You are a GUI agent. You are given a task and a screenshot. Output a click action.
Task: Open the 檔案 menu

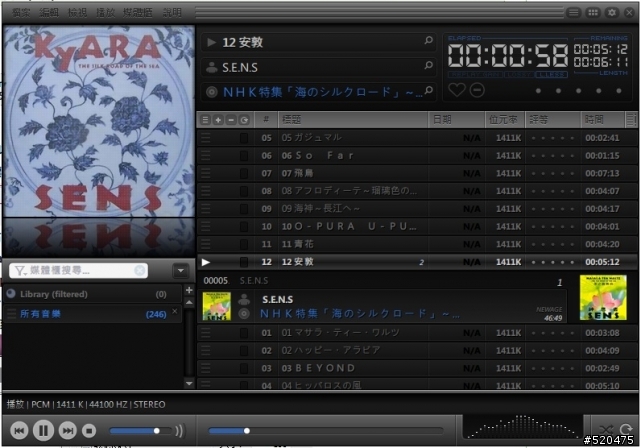coord(21,13)
